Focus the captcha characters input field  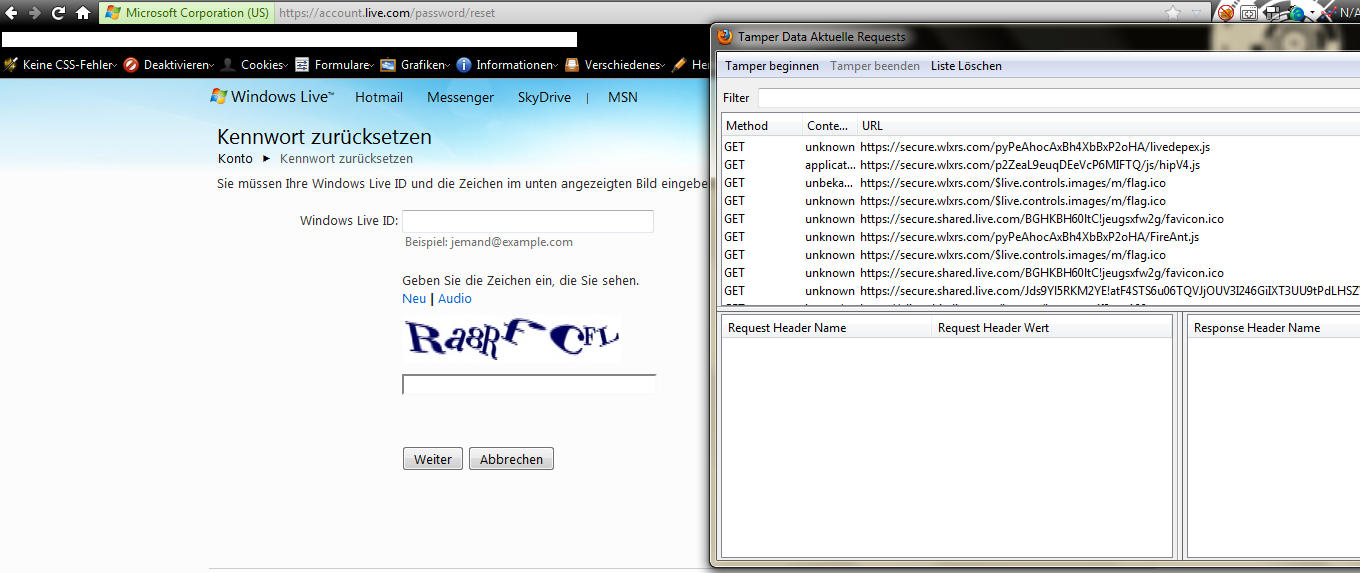coord(529,384)
